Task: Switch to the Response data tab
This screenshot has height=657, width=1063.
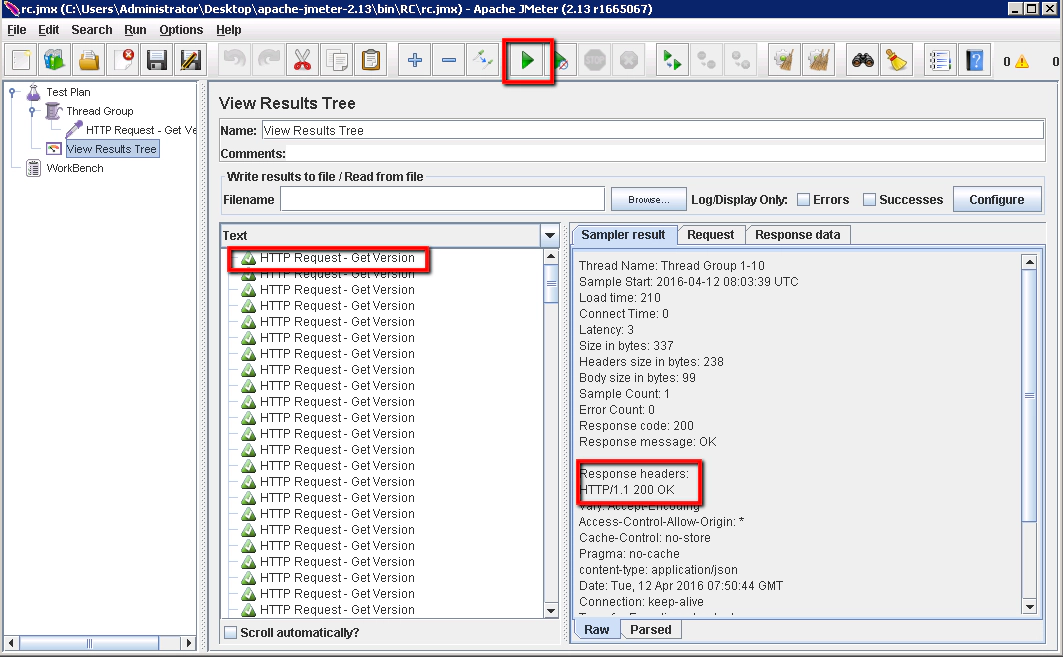Action: click(797, 234)
